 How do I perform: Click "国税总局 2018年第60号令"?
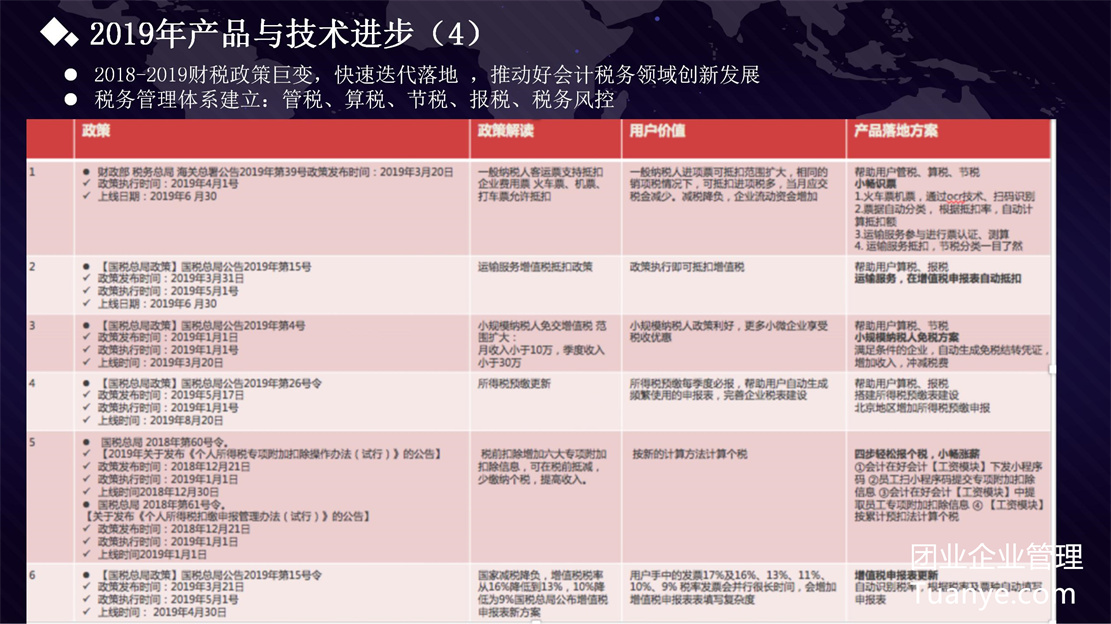pos(163,443)
